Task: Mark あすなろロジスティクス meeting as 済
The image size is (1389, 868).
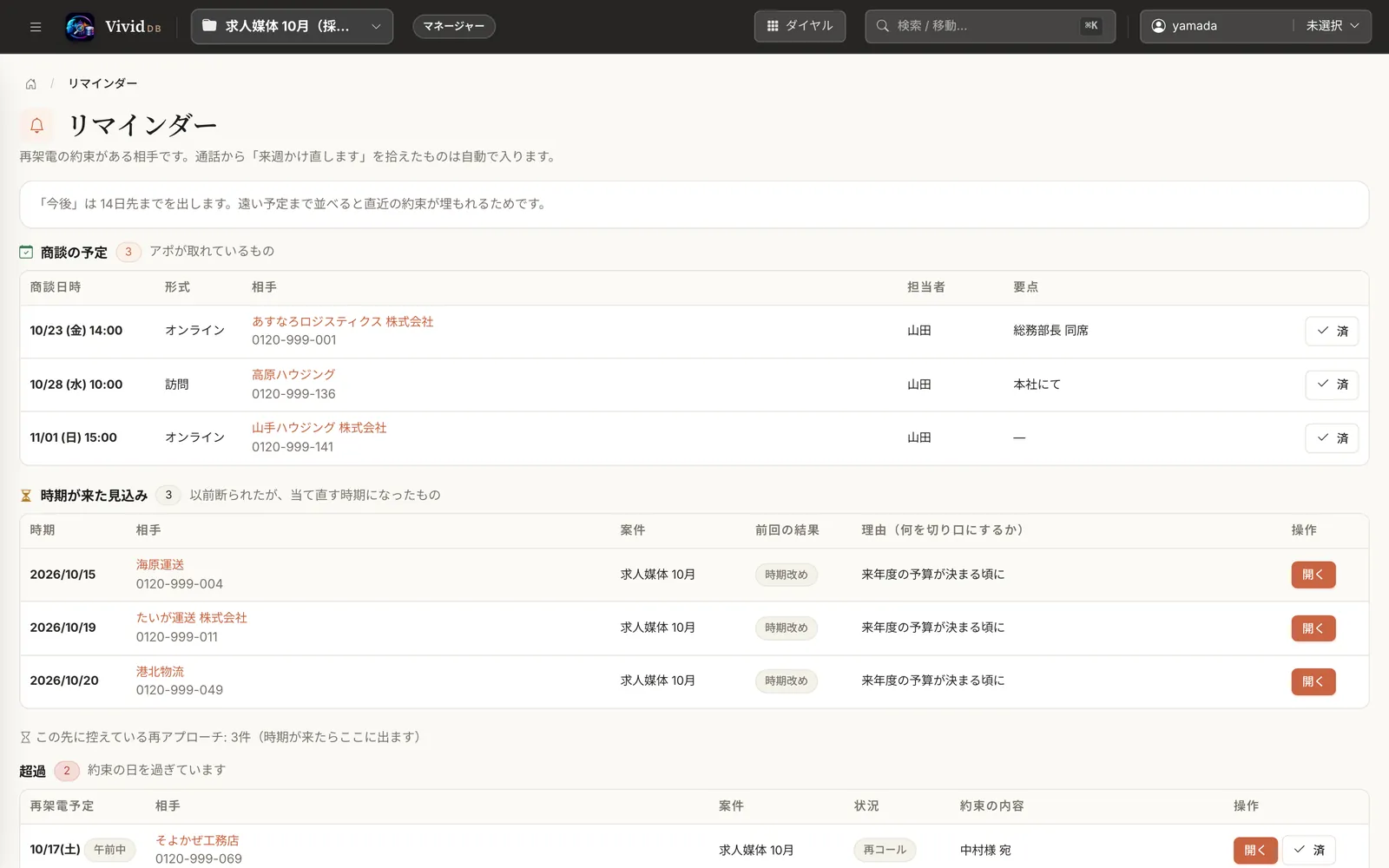Action: [x=1332, y=331]
